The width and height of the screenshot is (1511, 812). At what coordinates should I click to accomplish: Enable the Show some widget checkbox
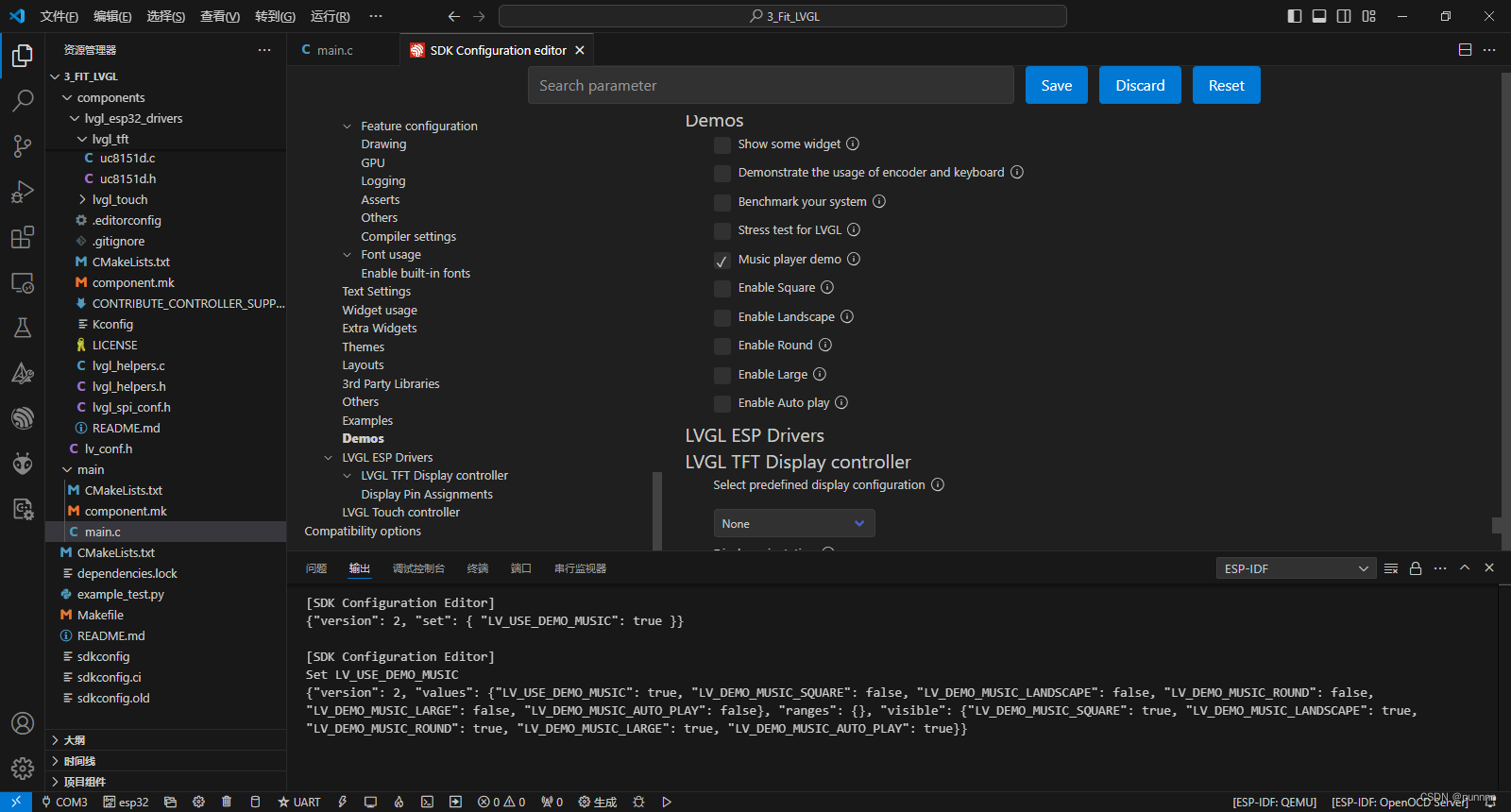coord(722,145)
